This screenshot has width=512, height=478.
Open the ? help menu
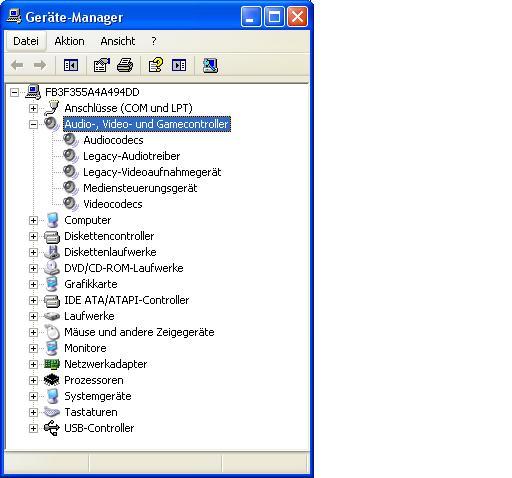pos(154,41)
